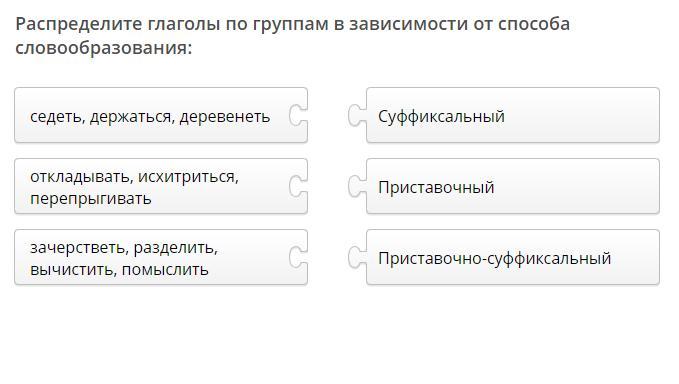This screenshot has height=384, width=679.
Task: Click the puzzle connector tab of 'Приставочно-суффиксальный'
Action: (x=357, y=258)
